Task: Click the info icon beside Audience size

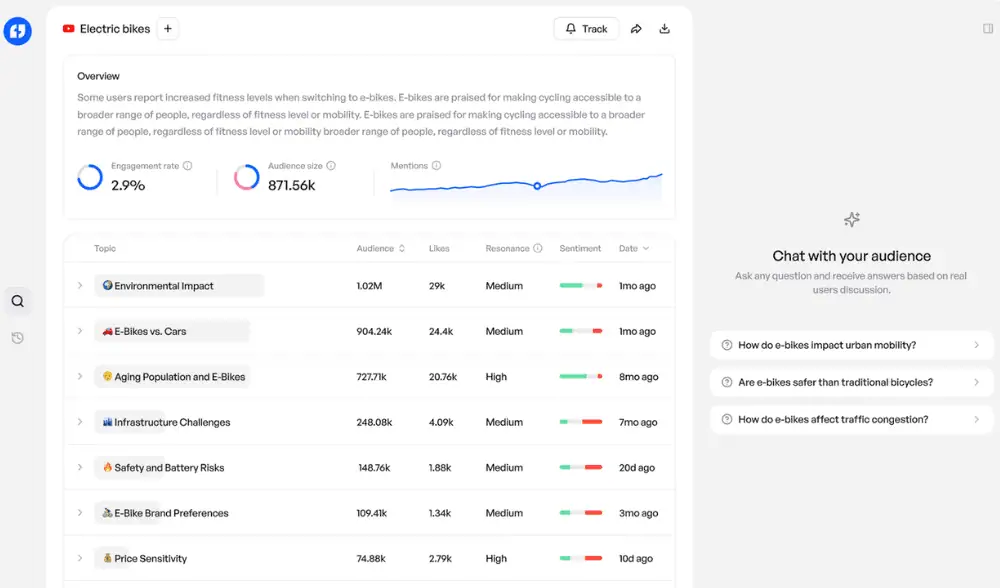Action: 331,166
